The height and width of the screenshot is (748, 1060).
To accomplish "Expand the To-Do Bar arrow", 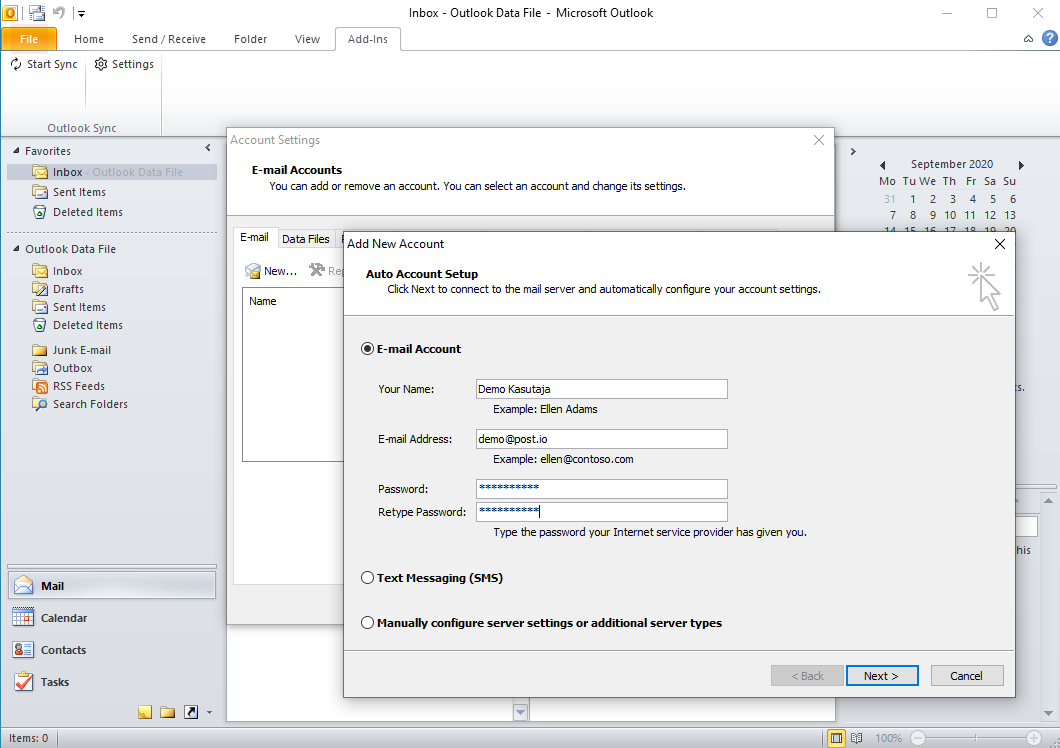I will click(853, 151).
